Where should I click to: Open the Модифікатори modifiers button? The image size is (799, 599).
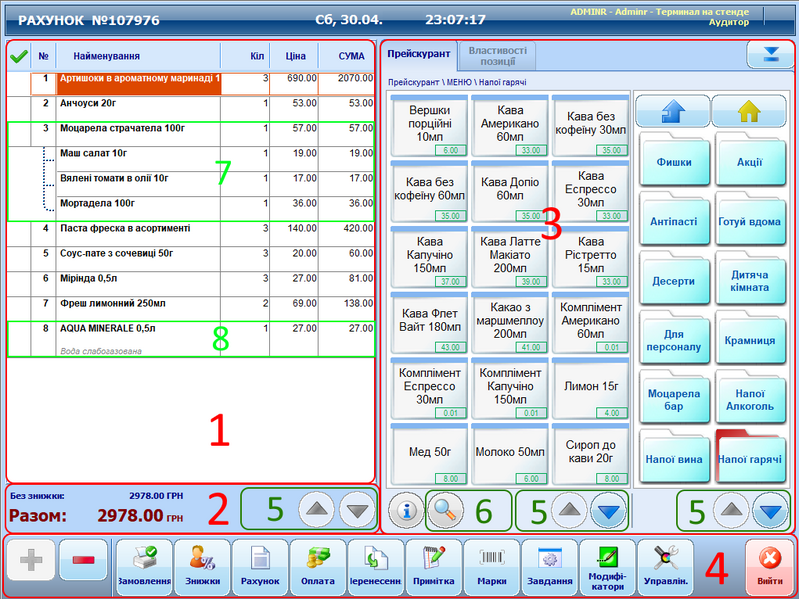click(607, 565)
